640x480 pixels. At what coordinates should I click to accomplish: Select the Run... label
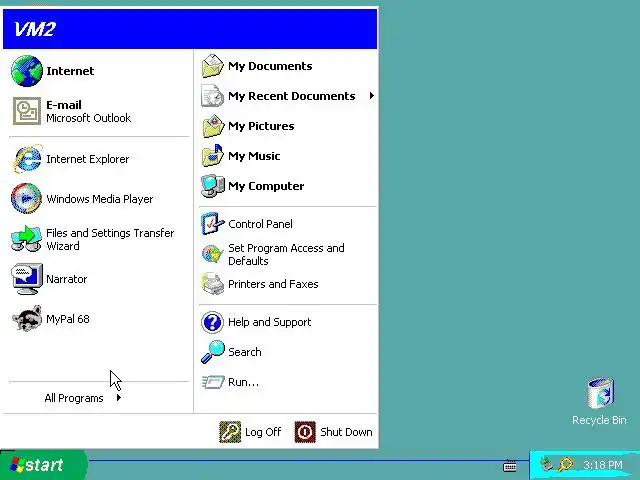click(x=243, y=382)
